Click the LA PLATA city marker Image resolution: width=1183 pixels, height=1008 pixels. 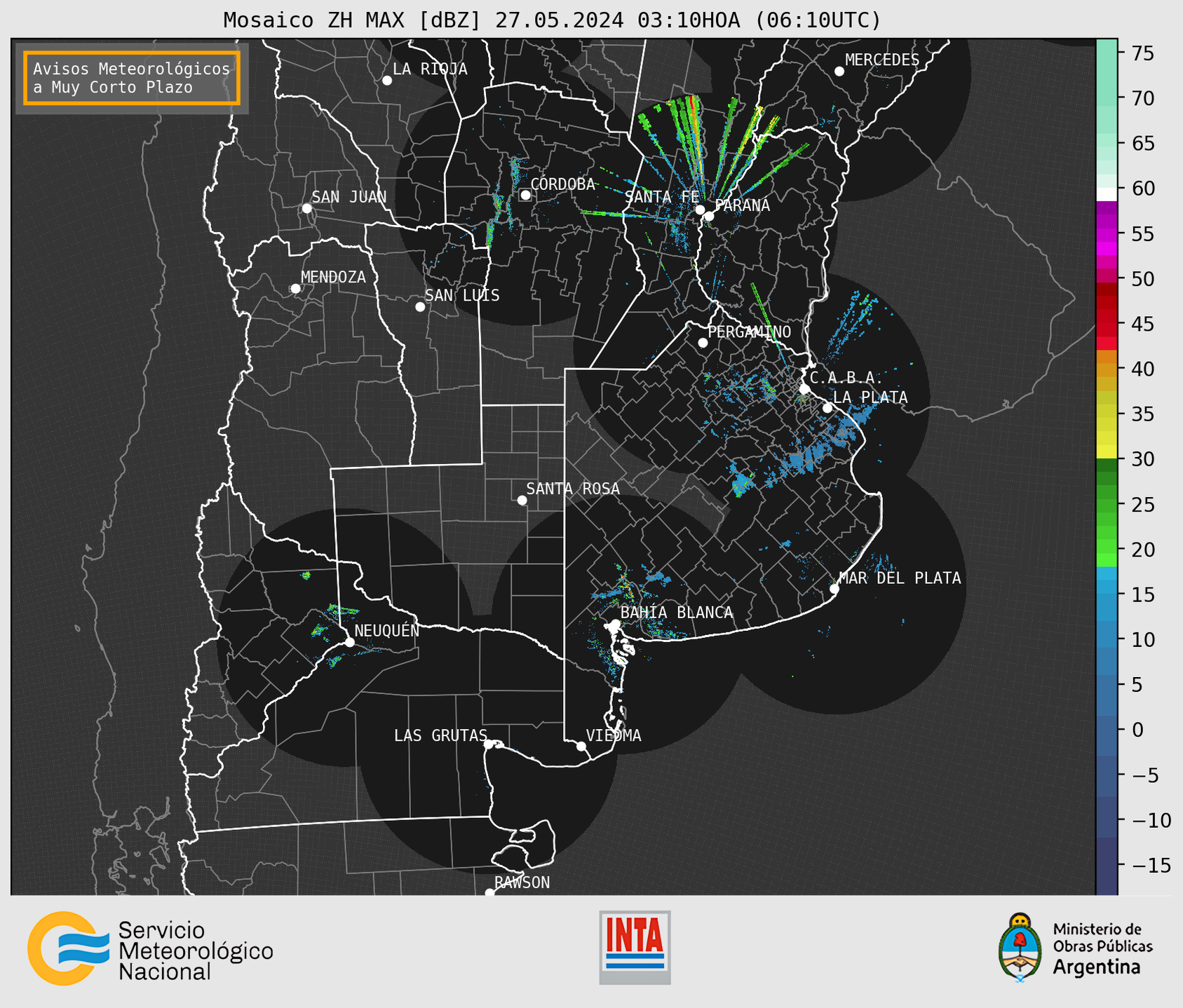coord(827,408)
